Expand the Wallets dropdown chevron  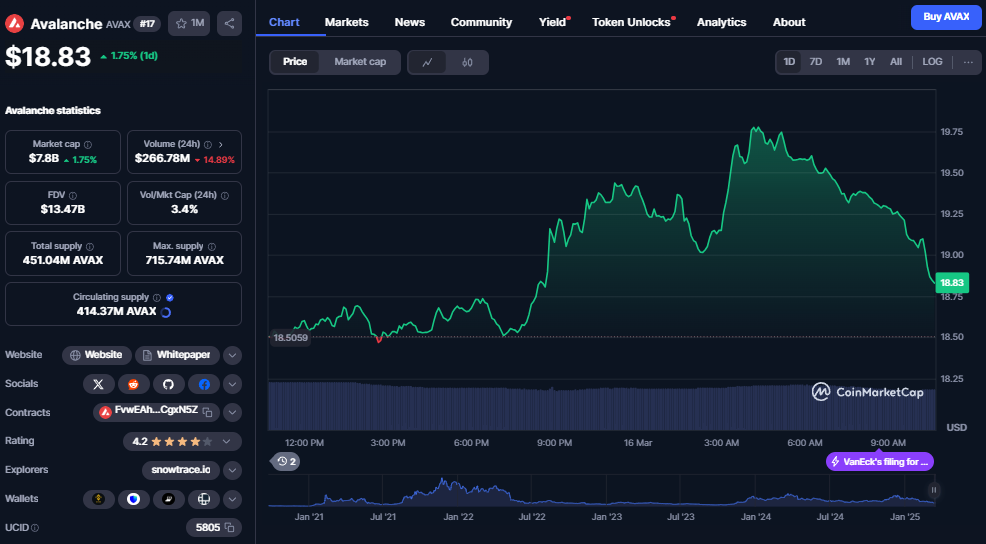pos(232,499)
